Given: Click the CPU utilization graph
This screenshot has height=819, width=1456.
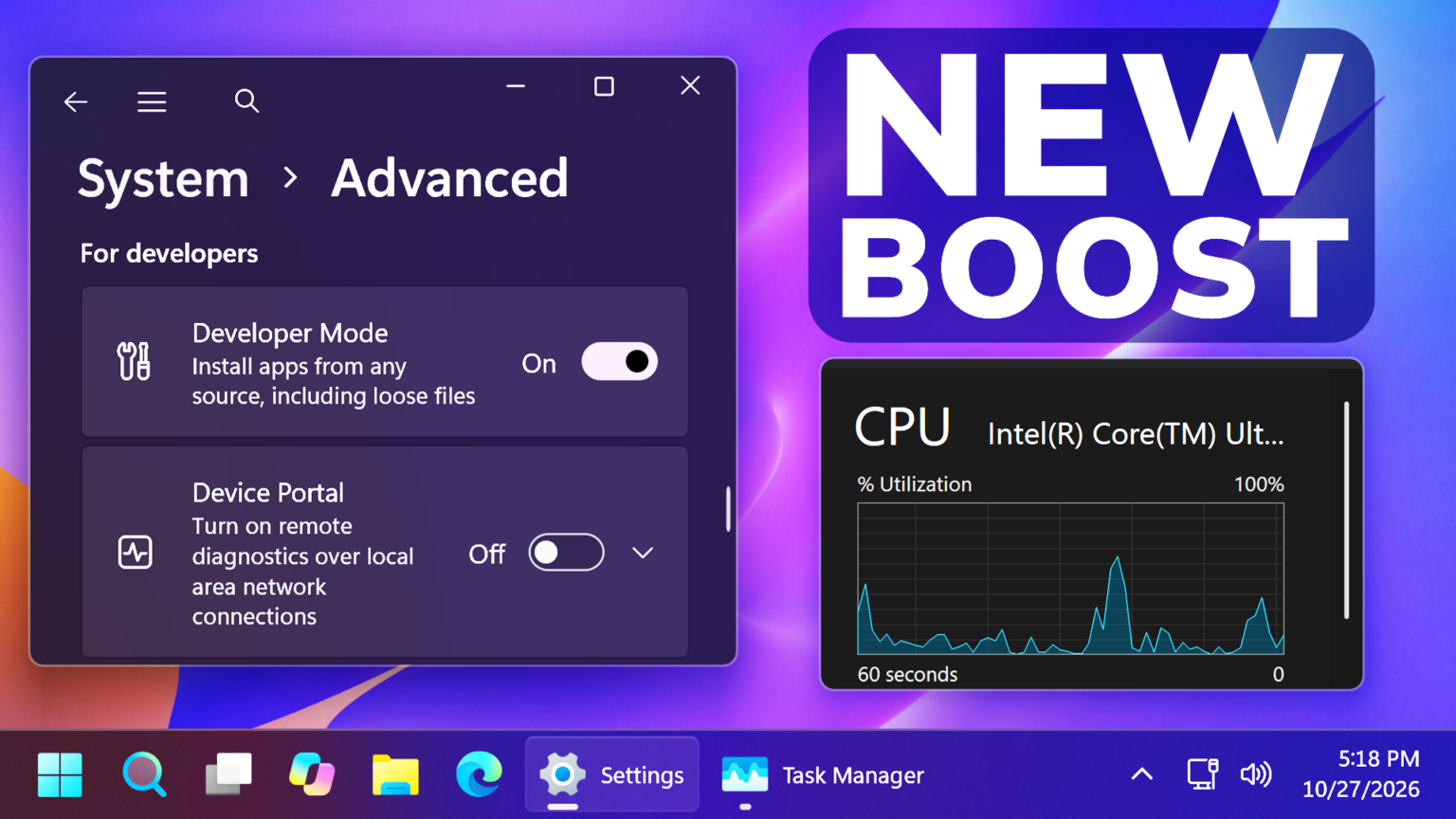Looking at the screenshot, I should 1070,578.
